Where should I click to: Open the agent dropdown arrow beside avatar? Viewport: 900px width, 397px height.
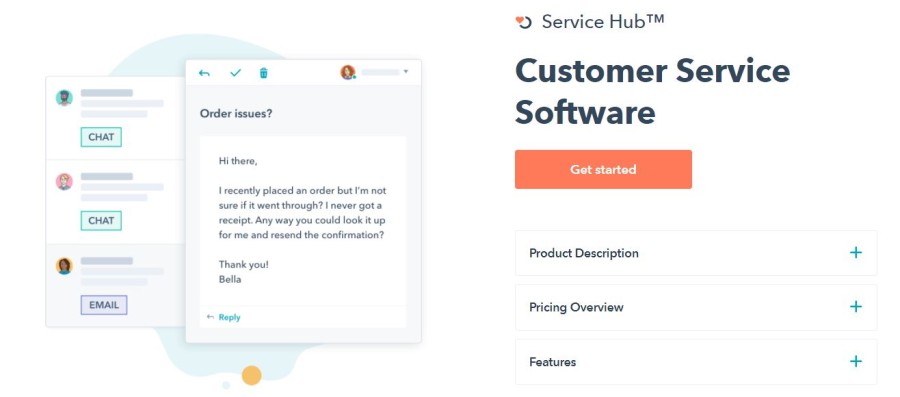406,72
